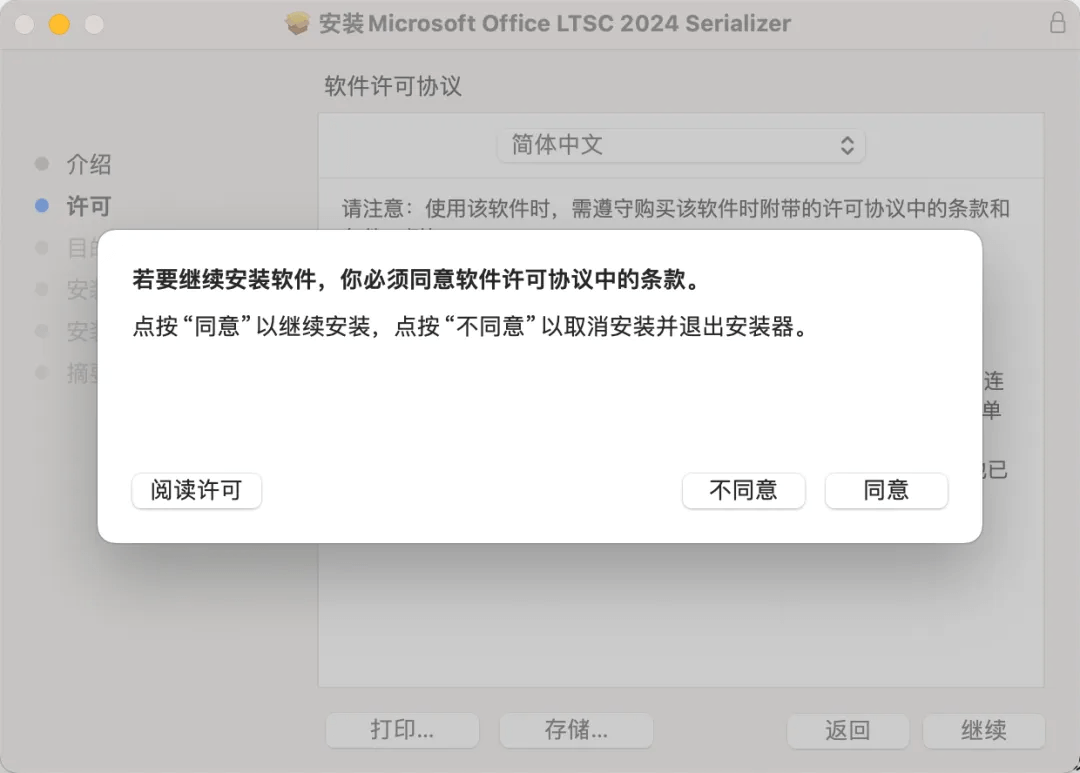Image resolution: width=1080 pixels, height=773 pixels.
Task: Select the blue 许可 step bullet
Action: pos(42,205)
